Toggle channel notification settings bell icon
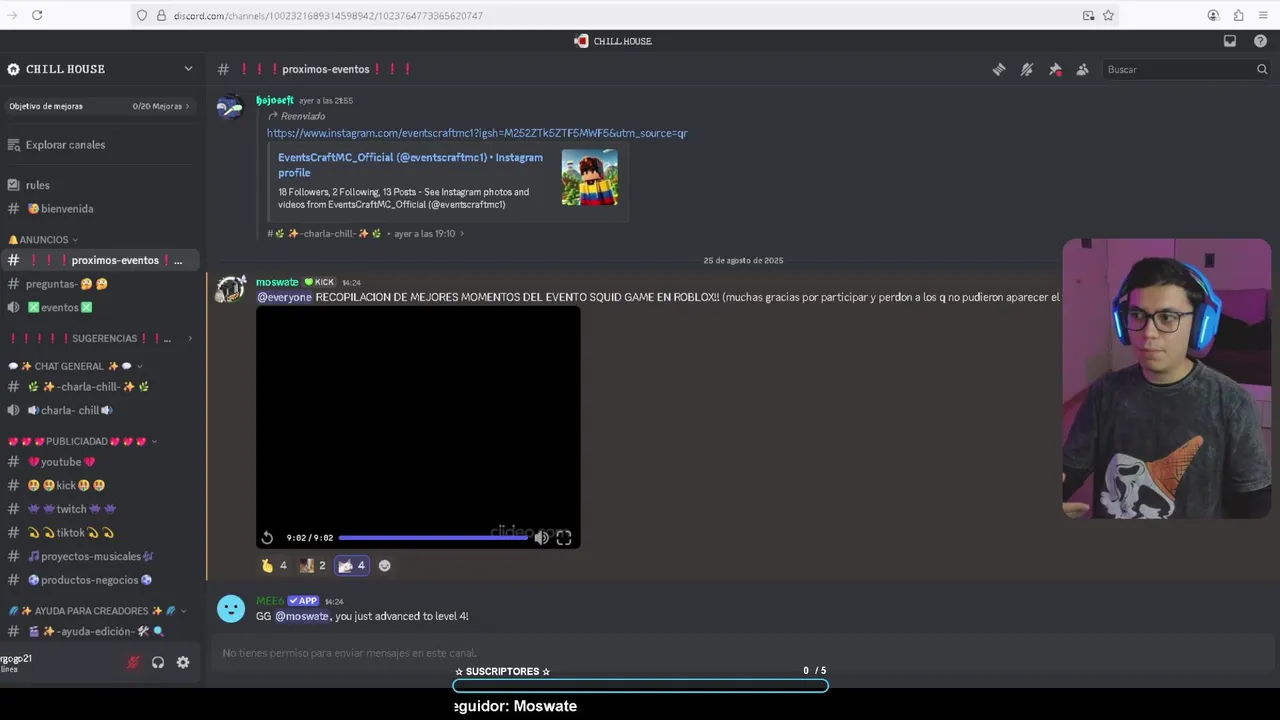Viewport: 1280px width, 720px height. click(x=1026, y=69)
